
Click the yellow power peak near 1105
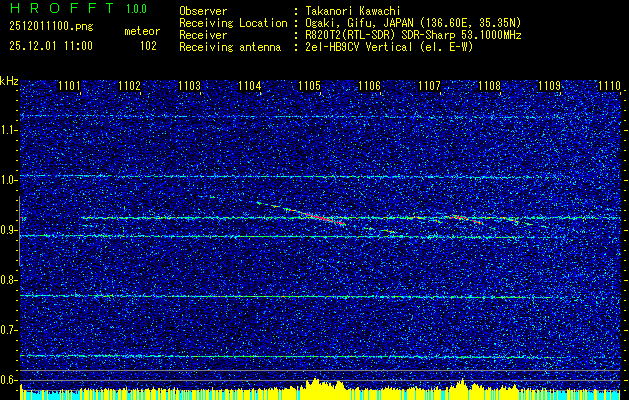click(x=316, y=384)
